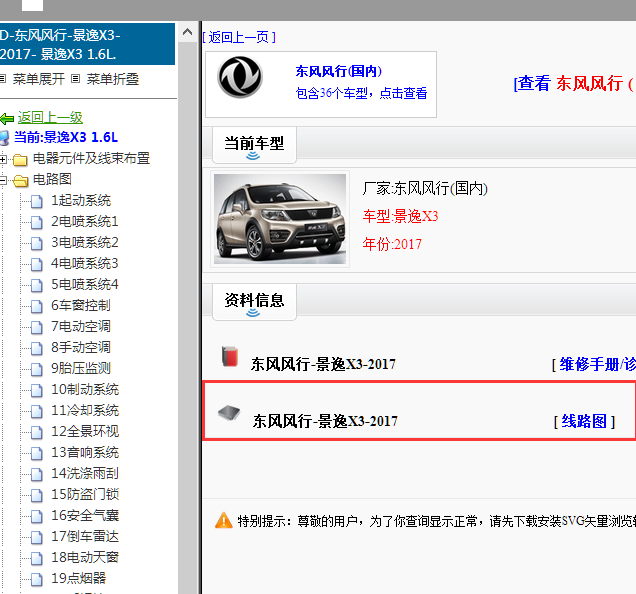Open the 东风风行(国内) brand link
Viewport: 636px width, 594px height.
(339, 71)
